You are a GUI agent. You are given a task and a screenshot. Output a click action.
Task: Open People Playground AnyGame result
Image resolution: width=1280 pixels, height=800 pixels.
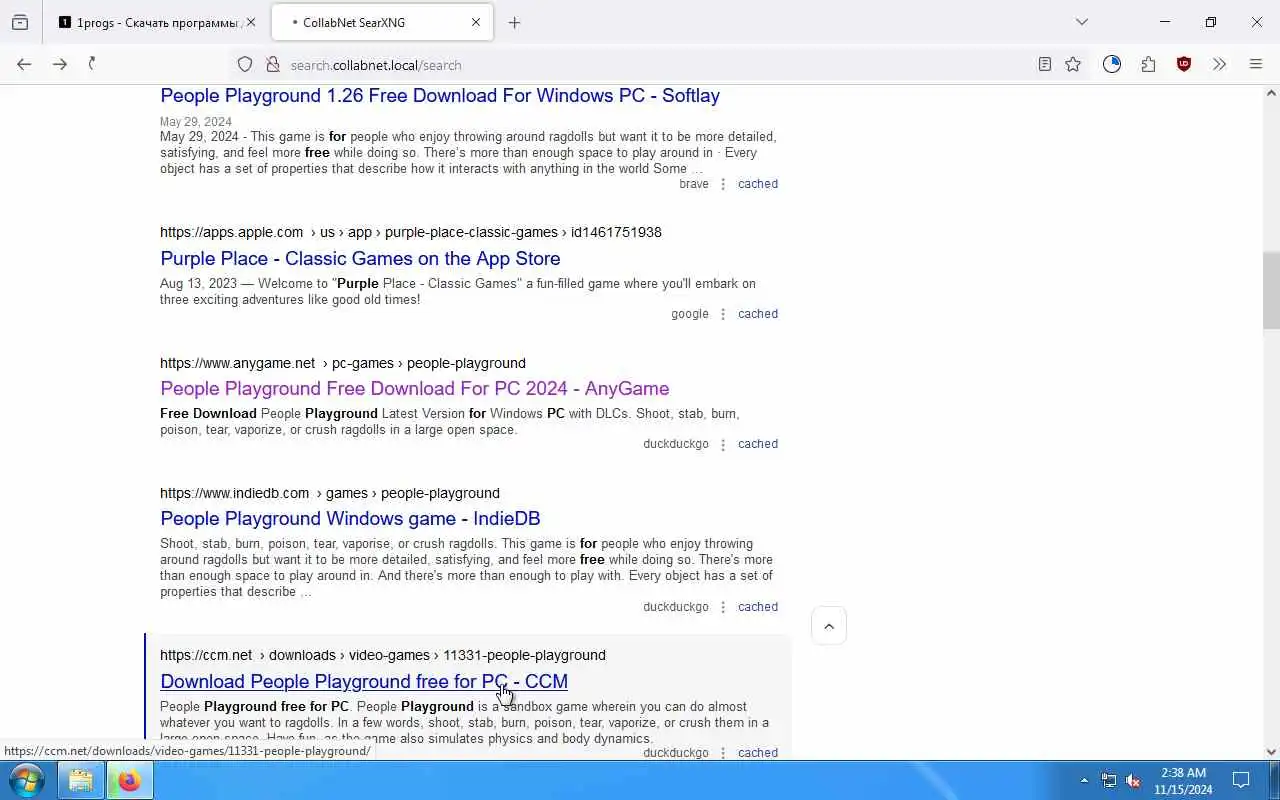click(x=415, y=388)
